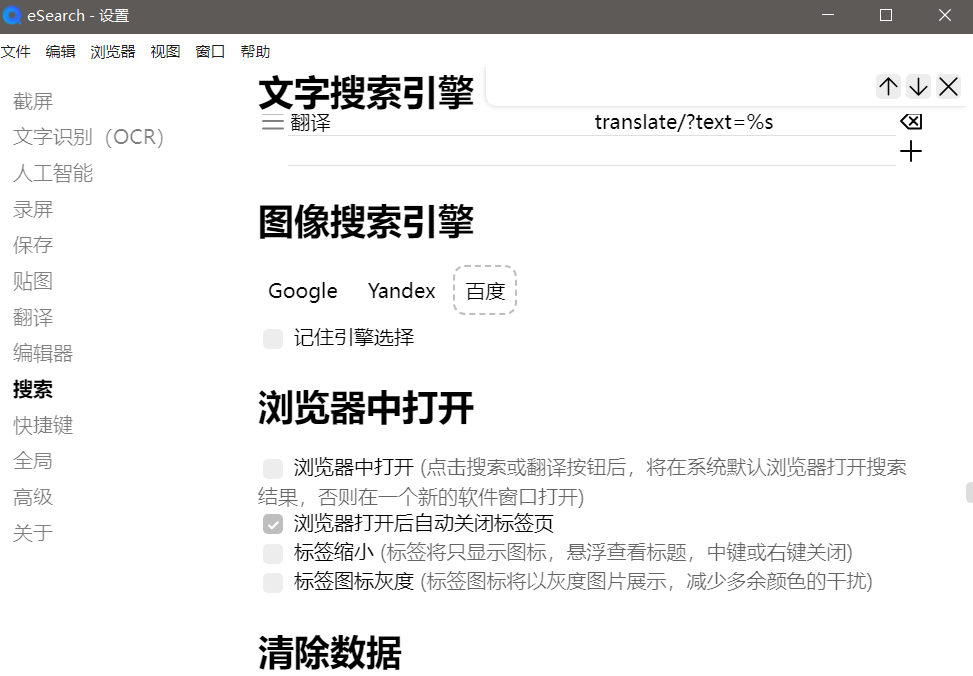Viewport: 973px width, 676px height.
Task: Enable the 标签图标灰度 option
Action: (273, 583)
